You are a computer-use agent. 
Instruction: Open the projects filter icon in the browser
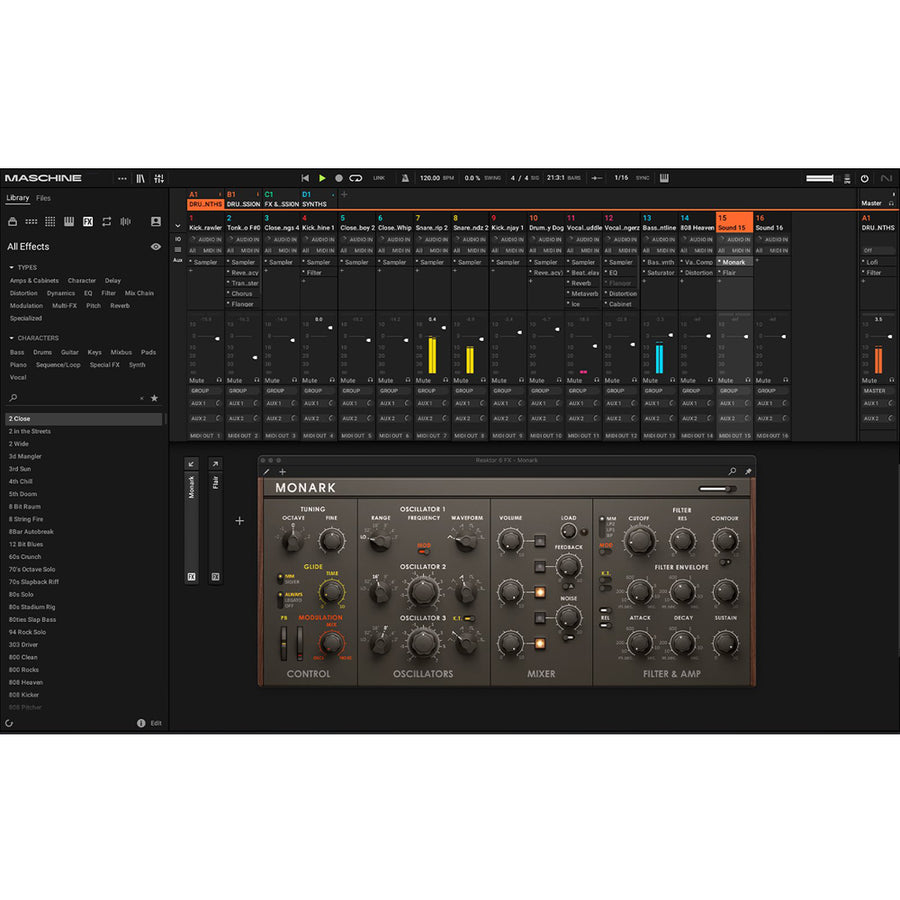tap(13, 222)
